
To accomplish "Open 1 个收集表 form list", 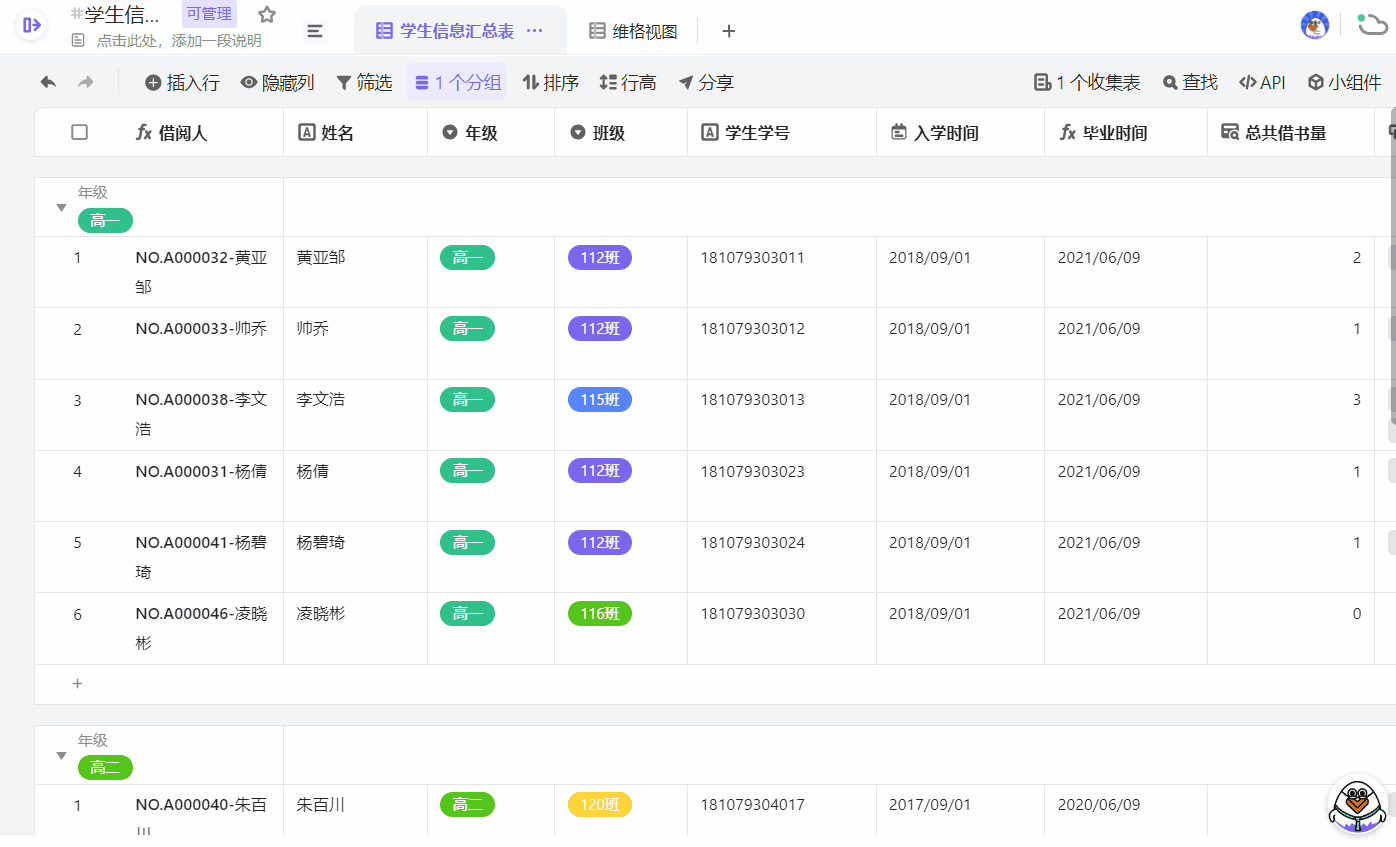I will pyautogui.click(x=1087, y=83).
